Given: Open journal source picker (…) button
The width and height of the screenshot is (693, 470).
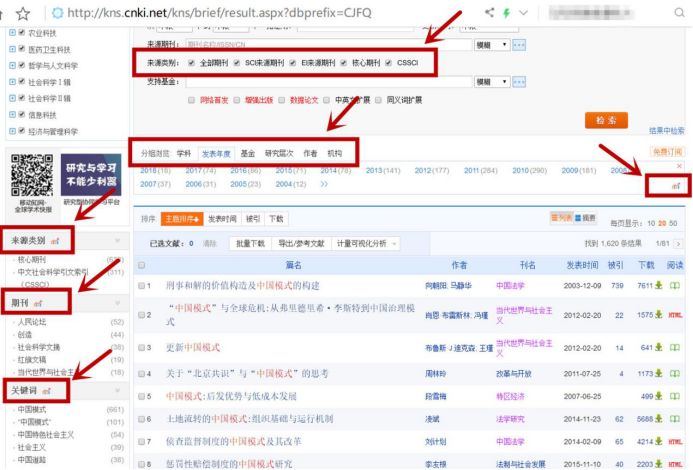Looking at the screenshot, I should [x=519, y=45].
